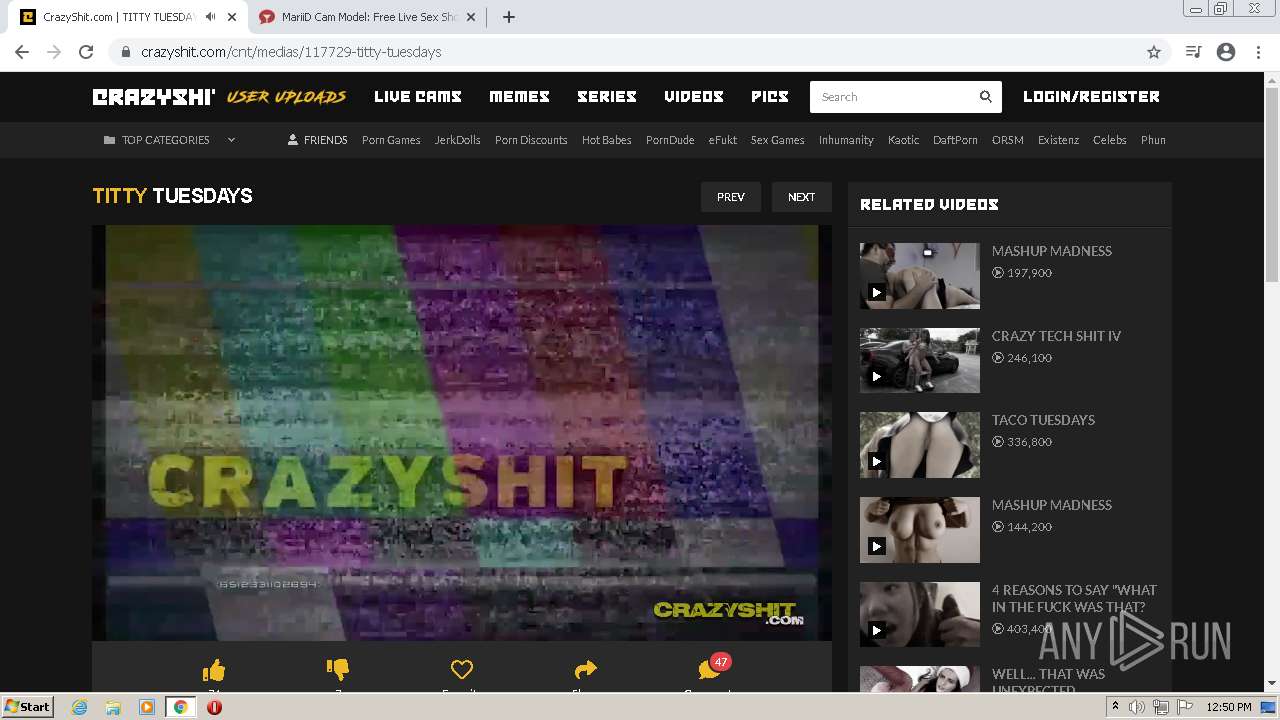
Task: Open the Existenz link
Action: pyautogui.click(x=1058, y=140)
